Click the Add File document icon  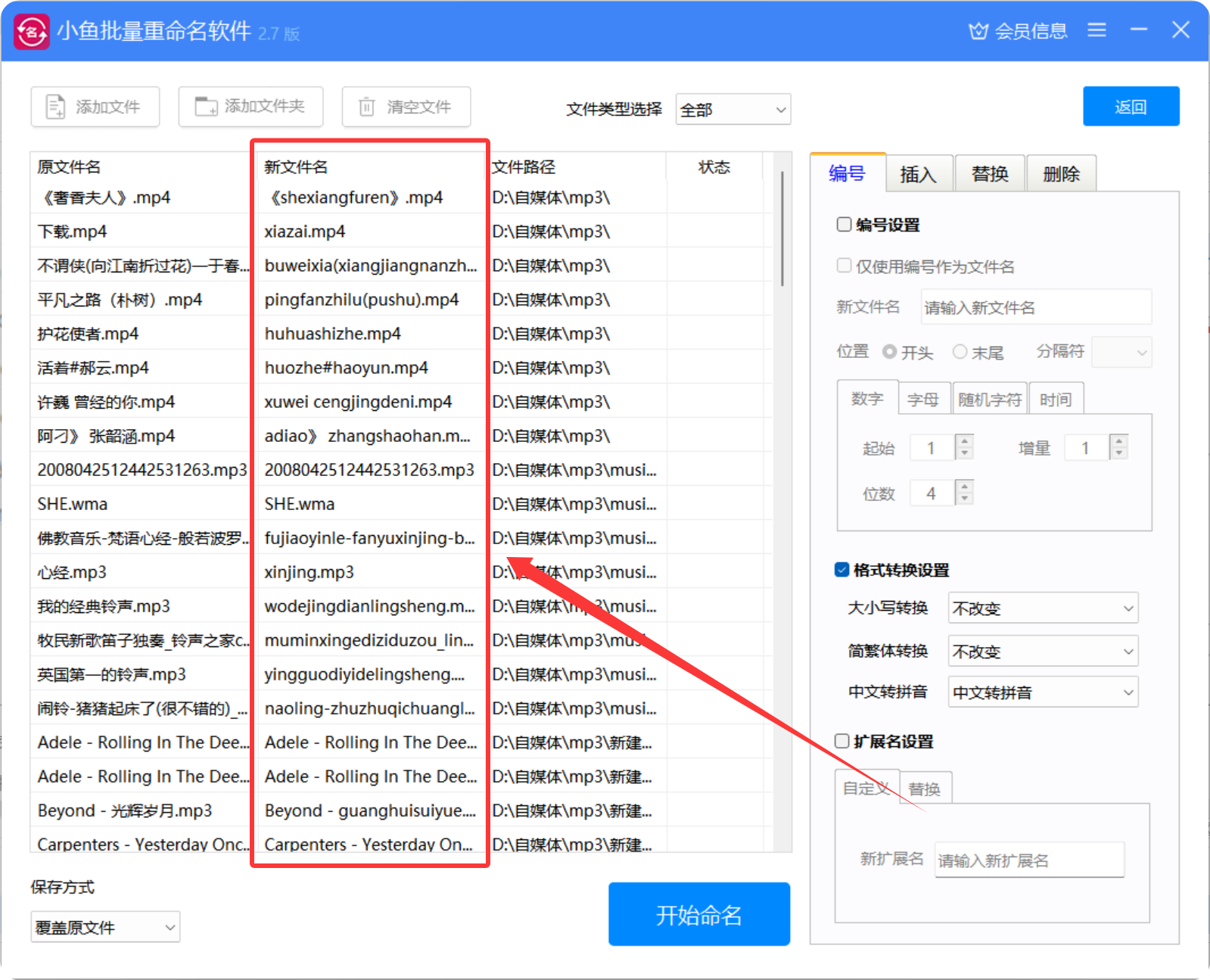tap(55, 107)
